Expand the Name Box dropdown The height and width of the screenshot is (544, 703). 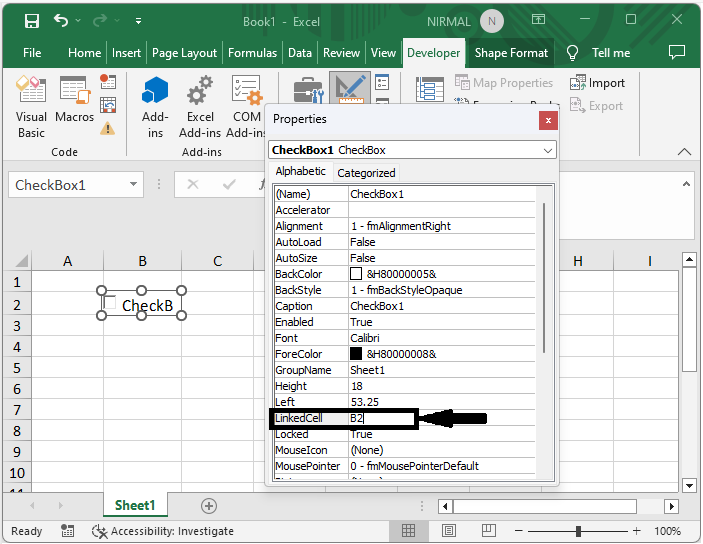pos(135,185)
